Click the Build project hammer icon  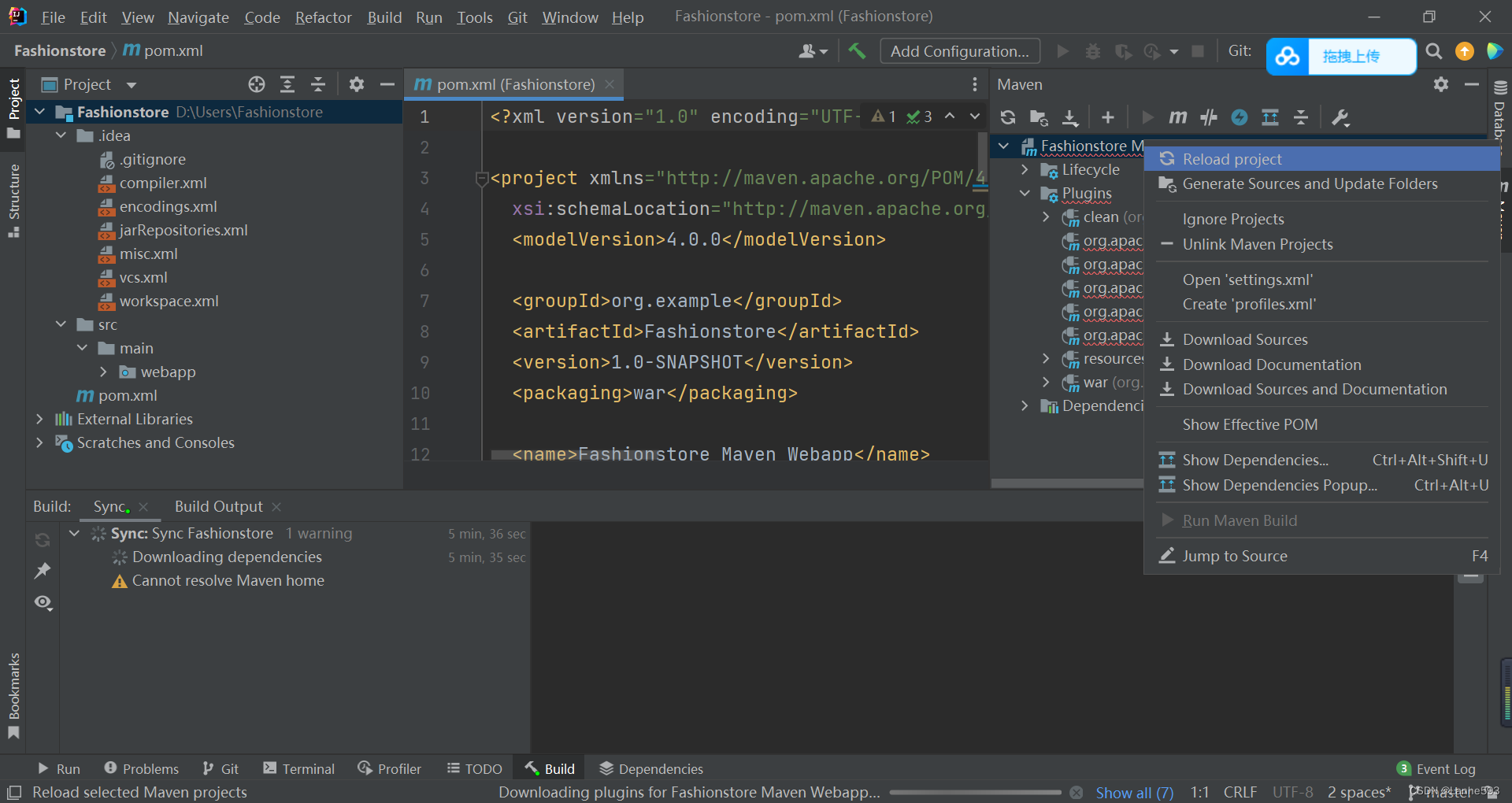(x=857, y=51)
